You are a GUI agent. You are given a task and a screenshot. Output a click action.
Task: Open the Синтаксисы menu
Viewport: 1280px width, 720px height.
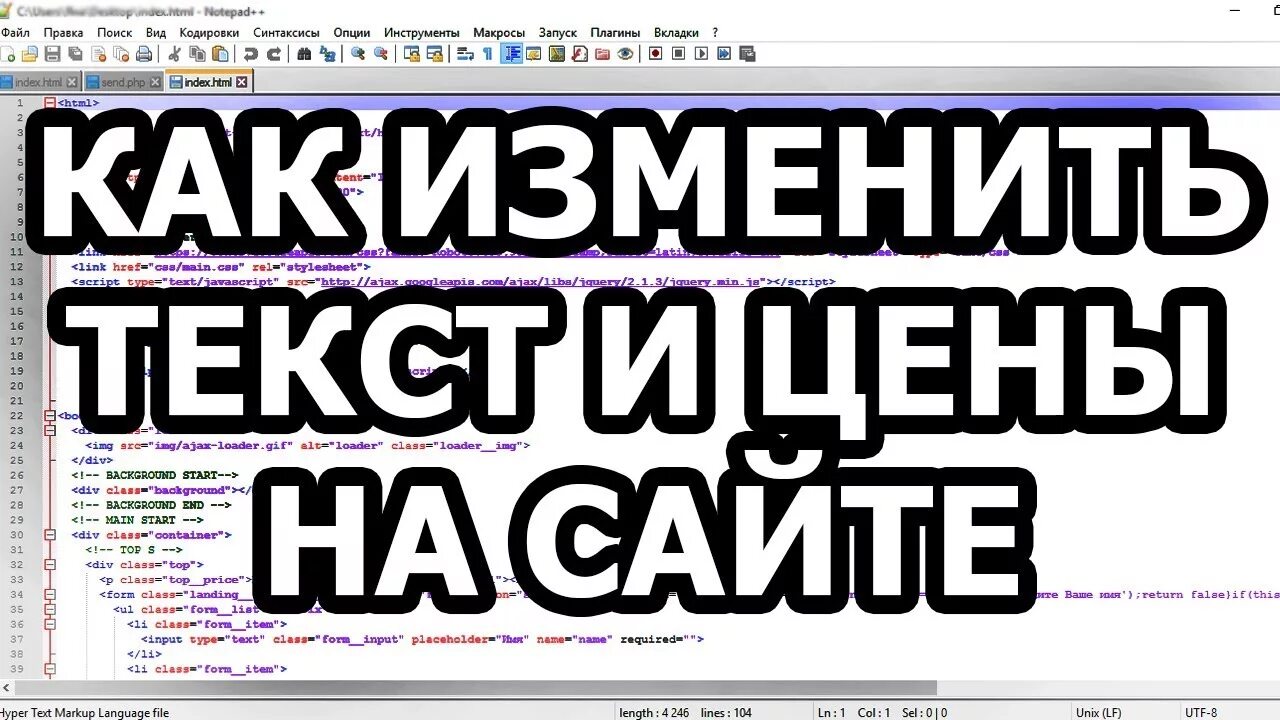286,32
